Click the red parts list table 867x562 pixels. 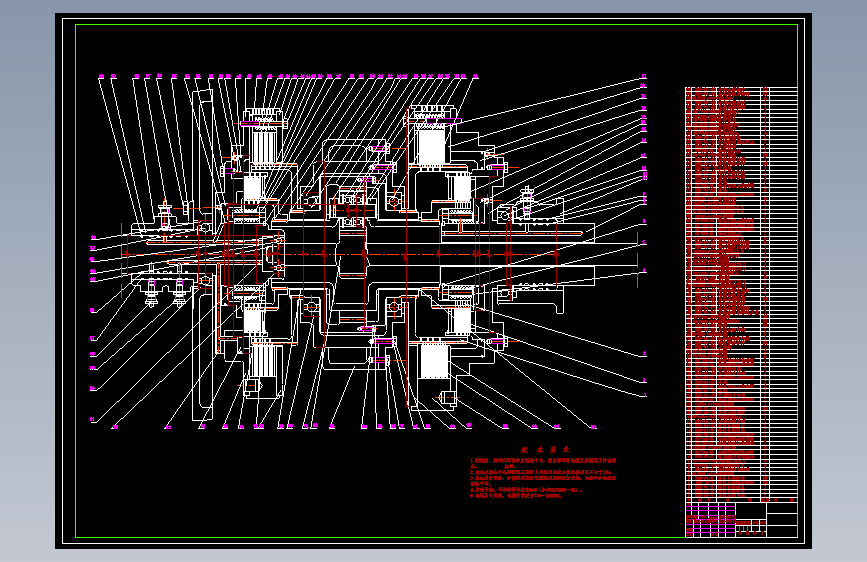click(741, 294)
